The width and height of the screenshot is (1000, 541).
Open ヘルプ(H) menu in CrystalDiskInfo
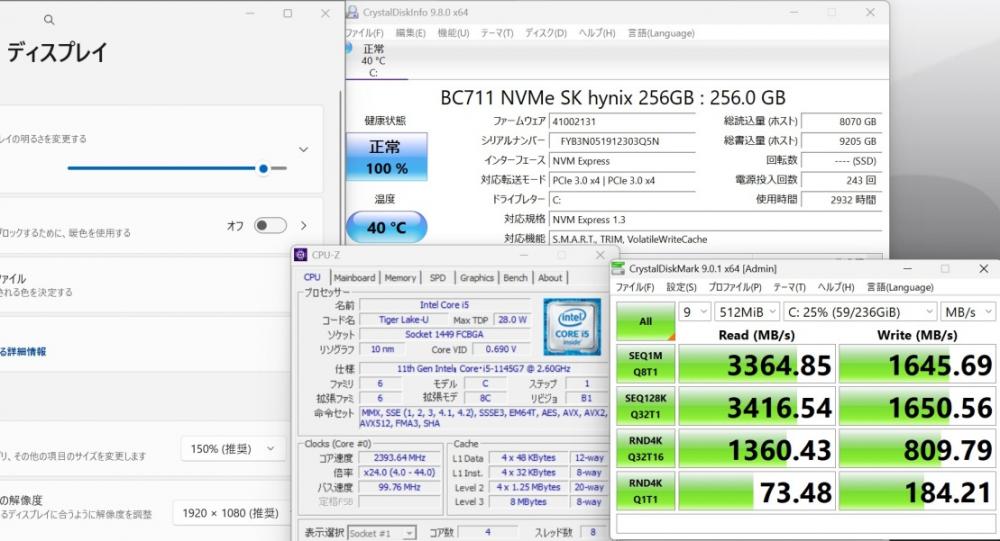tap(597, 33)
